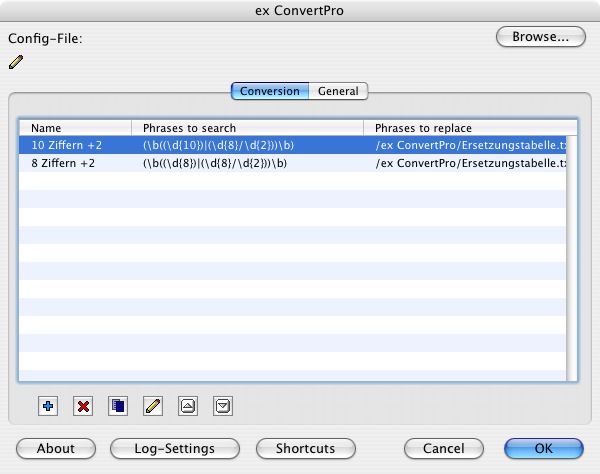The width and height of the screenshot is (600, 474).
Task: Click the pencil icon under Config-File
Action: click(16, 62)
